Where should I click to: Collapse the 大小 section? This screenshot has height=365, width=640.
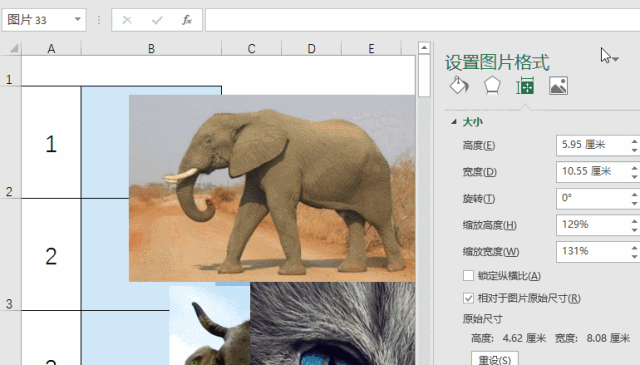453,122
